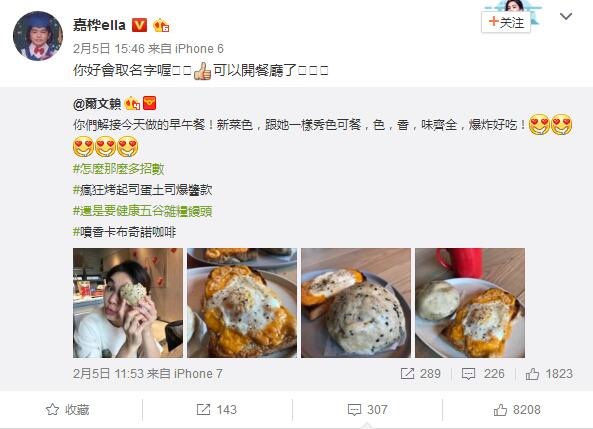This screenshot has height=429, width=593.
Task: Open the photo of person holding a bun
Action: click(x=128, y=303)
